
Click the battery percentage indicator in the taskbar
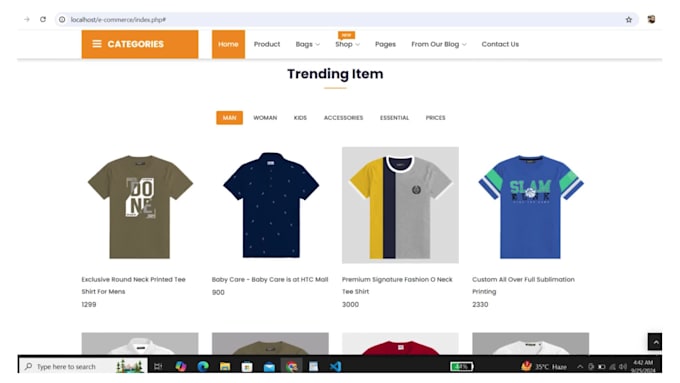point(461,367)
